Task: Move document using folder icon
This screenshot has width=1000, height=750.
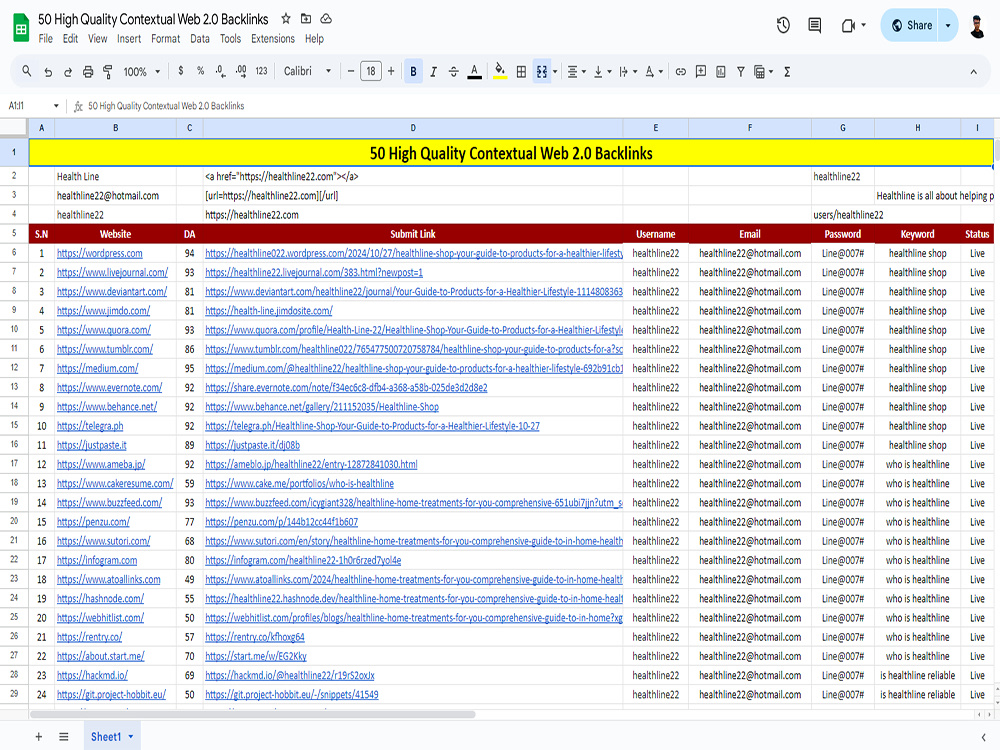Action: 306,18
